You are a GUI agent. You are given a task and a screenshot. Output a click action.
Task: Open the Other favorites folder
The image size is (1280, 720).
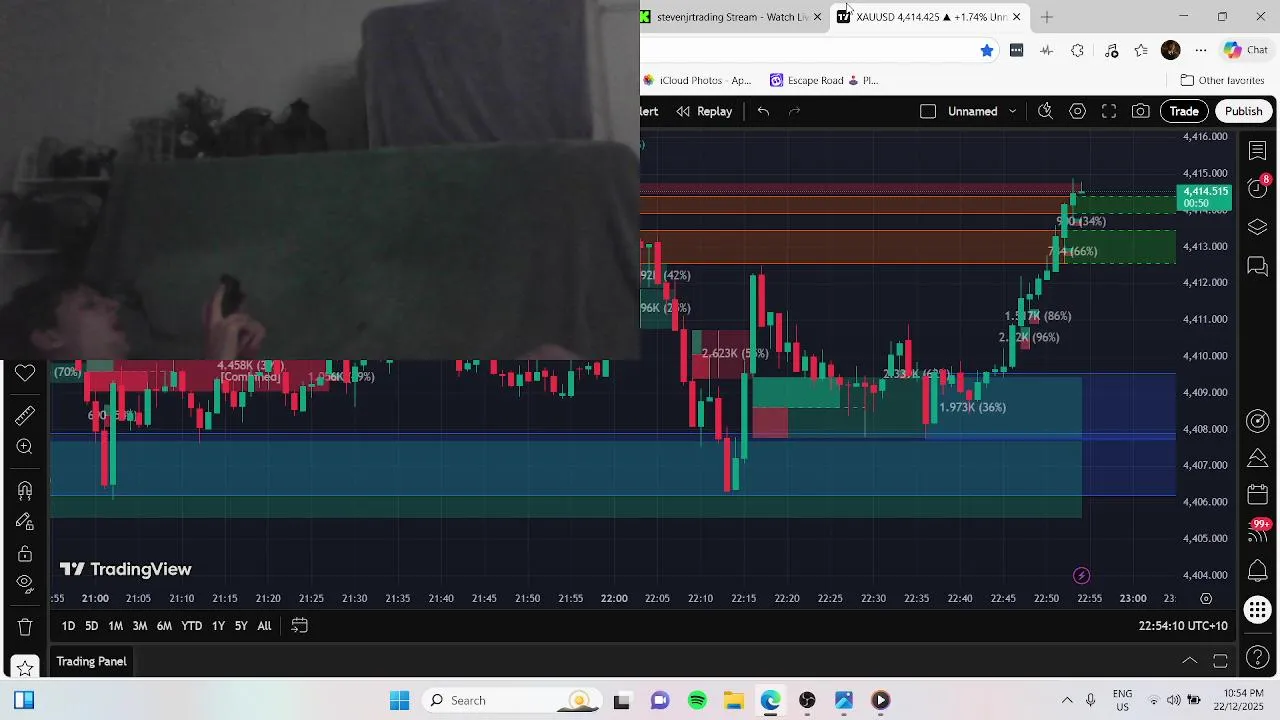tap(1222, 80)
